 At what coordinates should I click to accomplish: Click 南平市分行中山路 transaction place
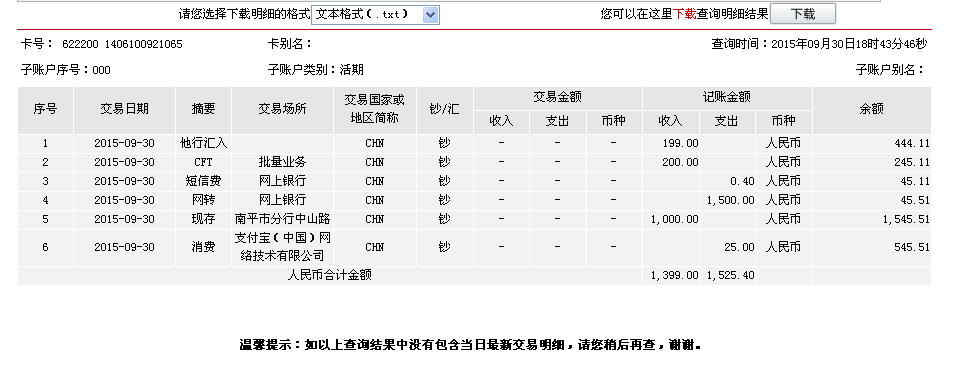click(282, 219)
